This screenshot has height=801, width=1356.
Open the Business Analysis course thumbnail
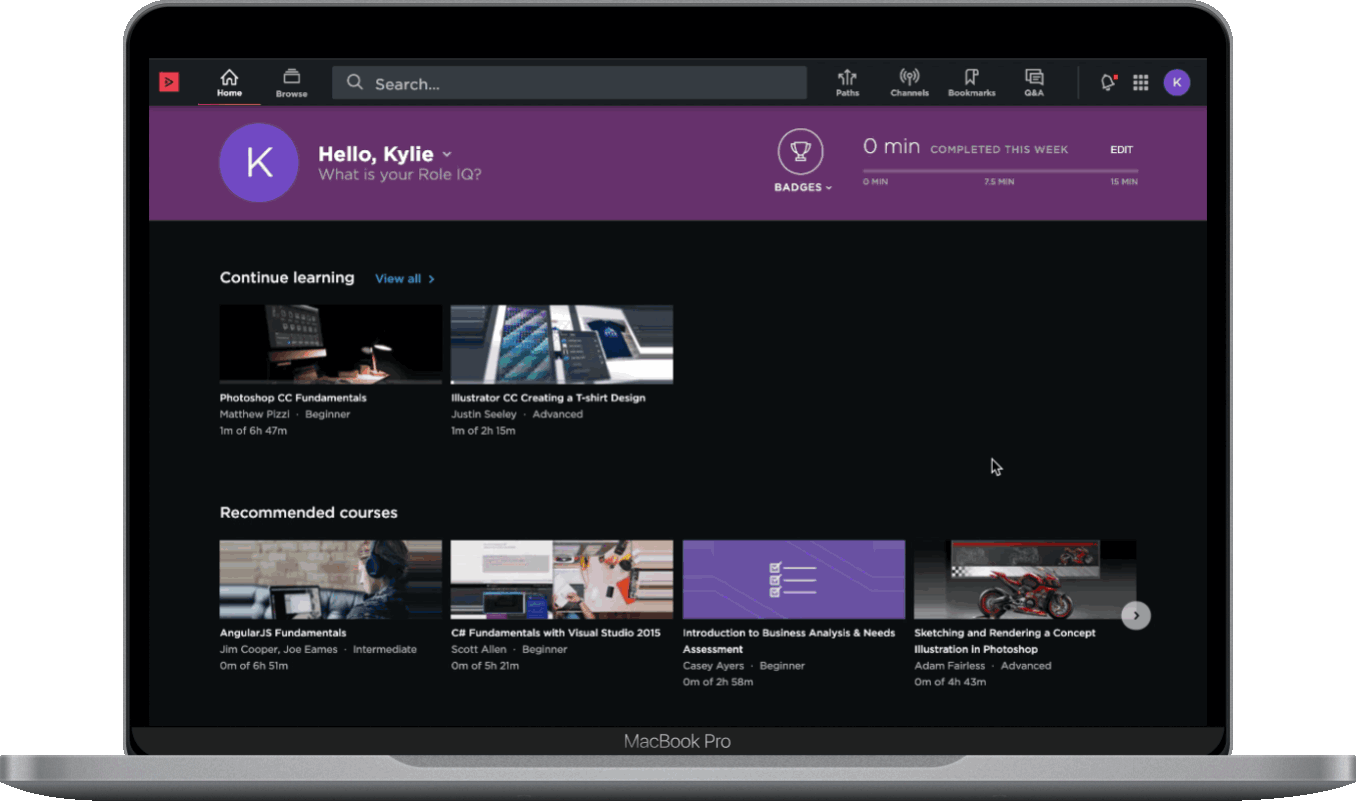794,580
